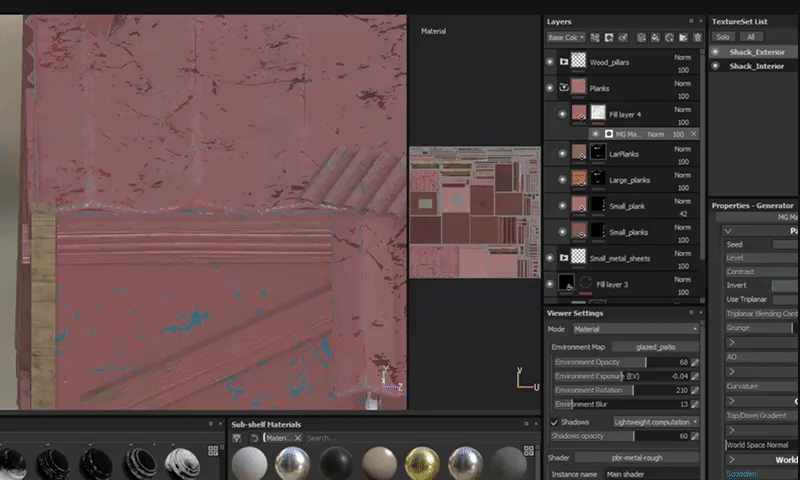
Task: Click the LarPlanks black mask thumbnail
Action: click(x=598, y=152)
